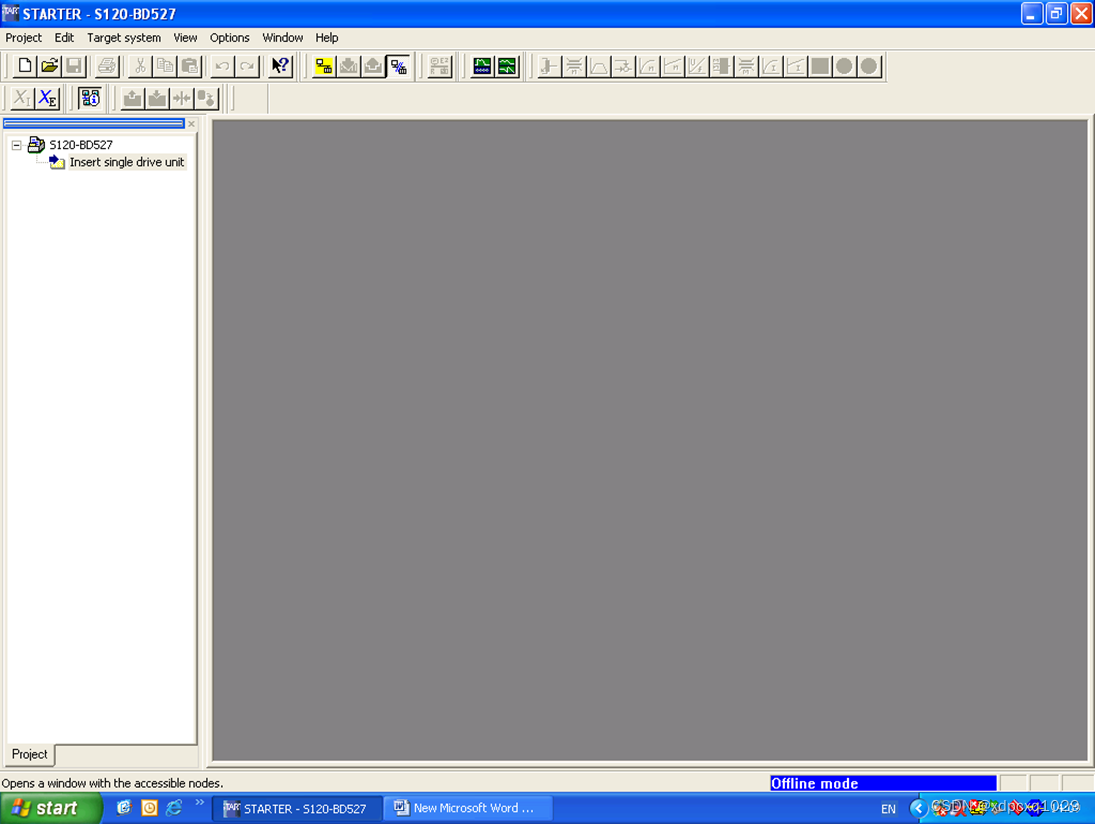The height and width of the screenshot is (824, 1095).
Task: Click the Download to device icon, second toolbar row
Action: pos(157,98)
